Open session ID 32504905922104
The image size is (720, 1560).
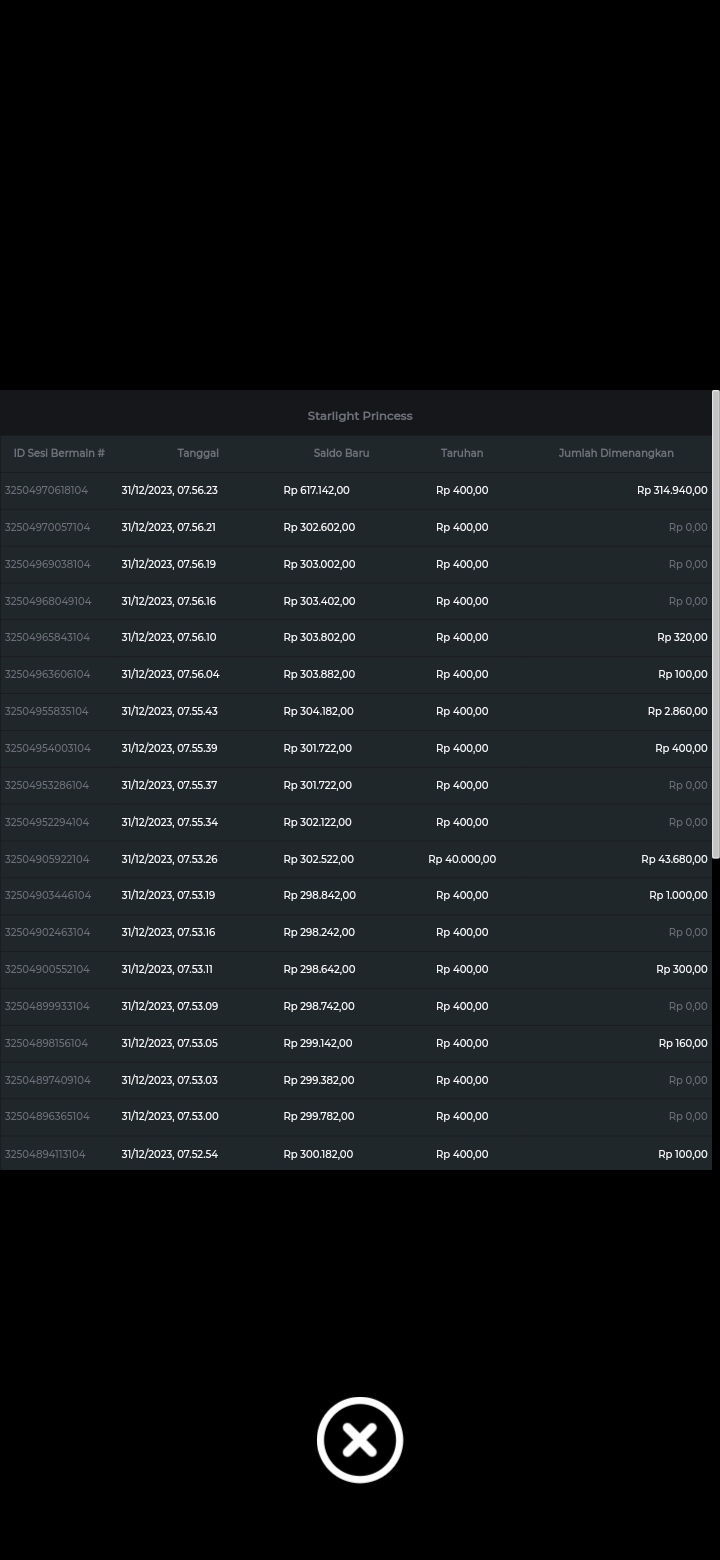tap(47, 859)
